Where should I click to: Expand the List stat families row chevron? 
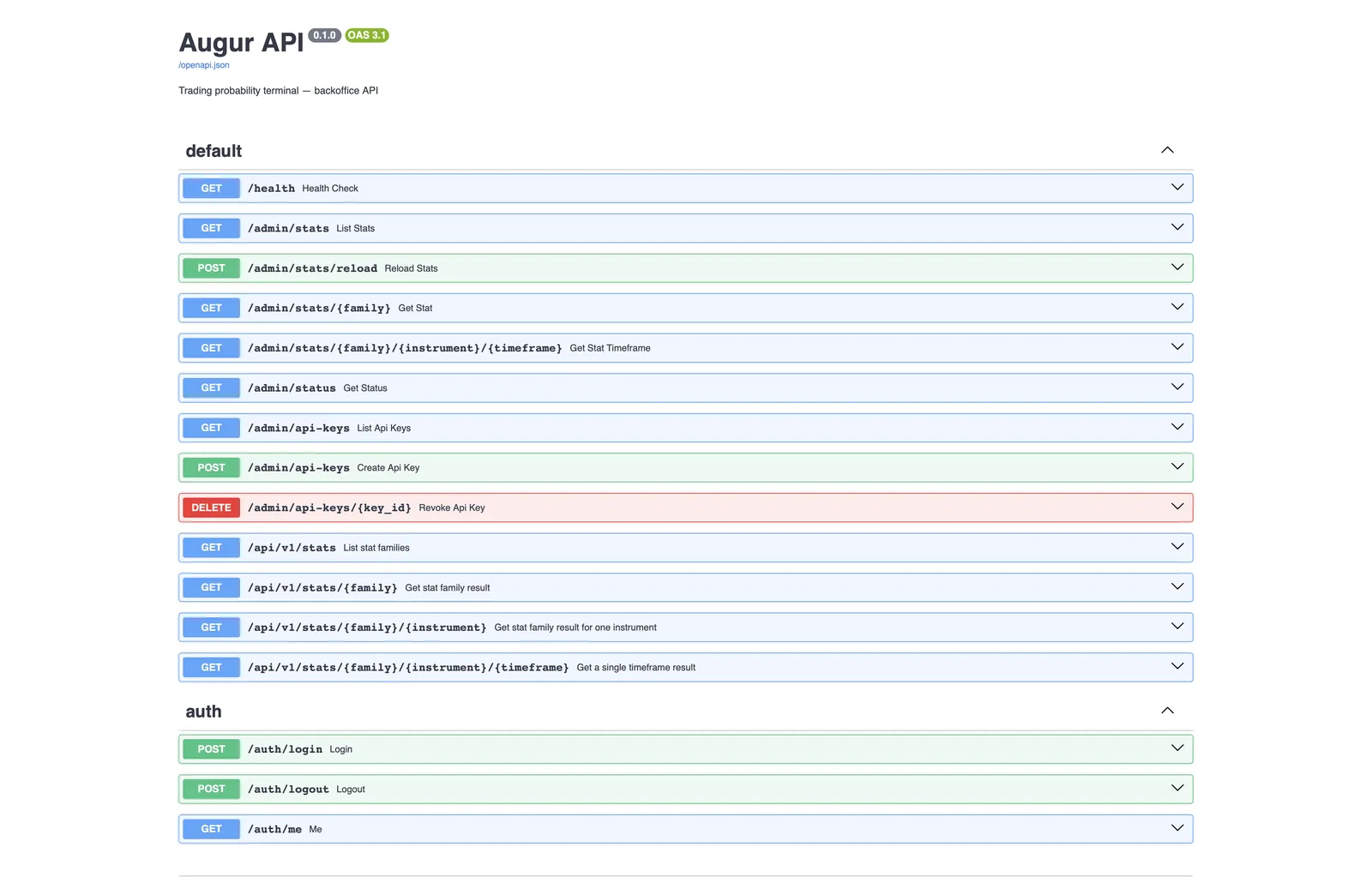pos(1177,546)
